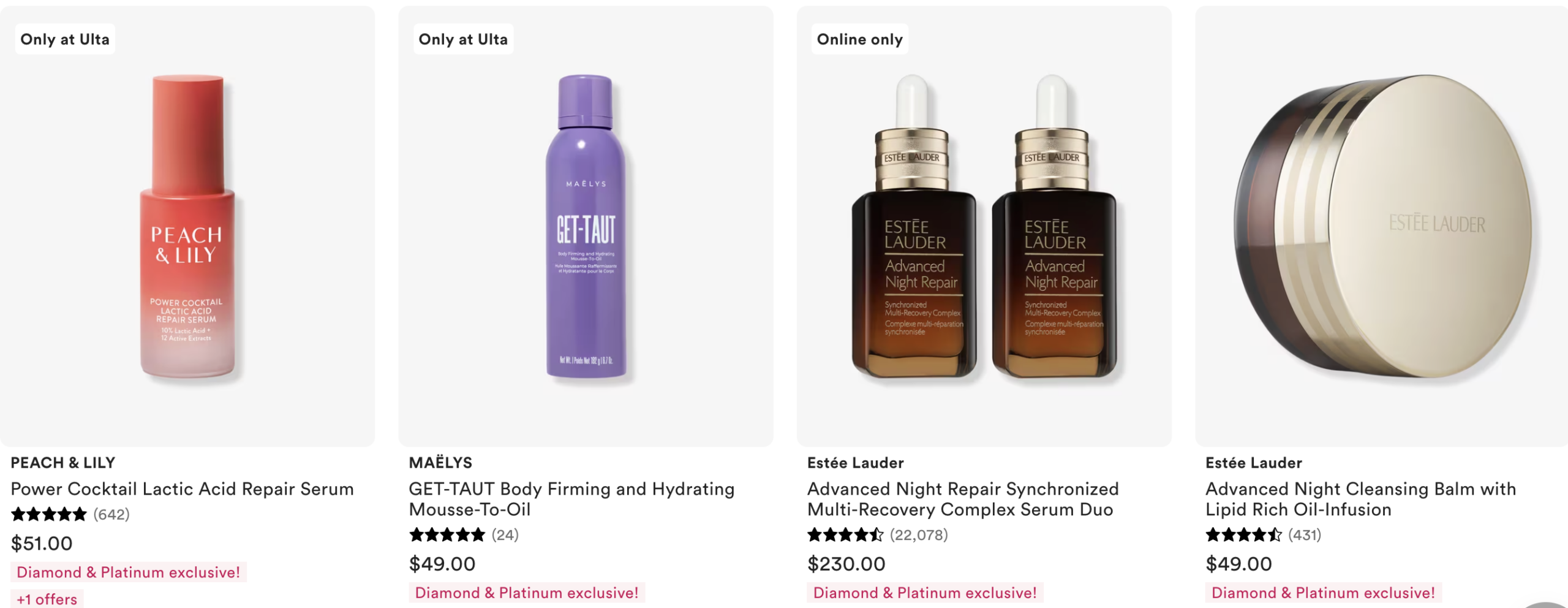Click the Estée Lauder brand above the Serum Duo
The image size is (1568, 608).
coord(855,463)
